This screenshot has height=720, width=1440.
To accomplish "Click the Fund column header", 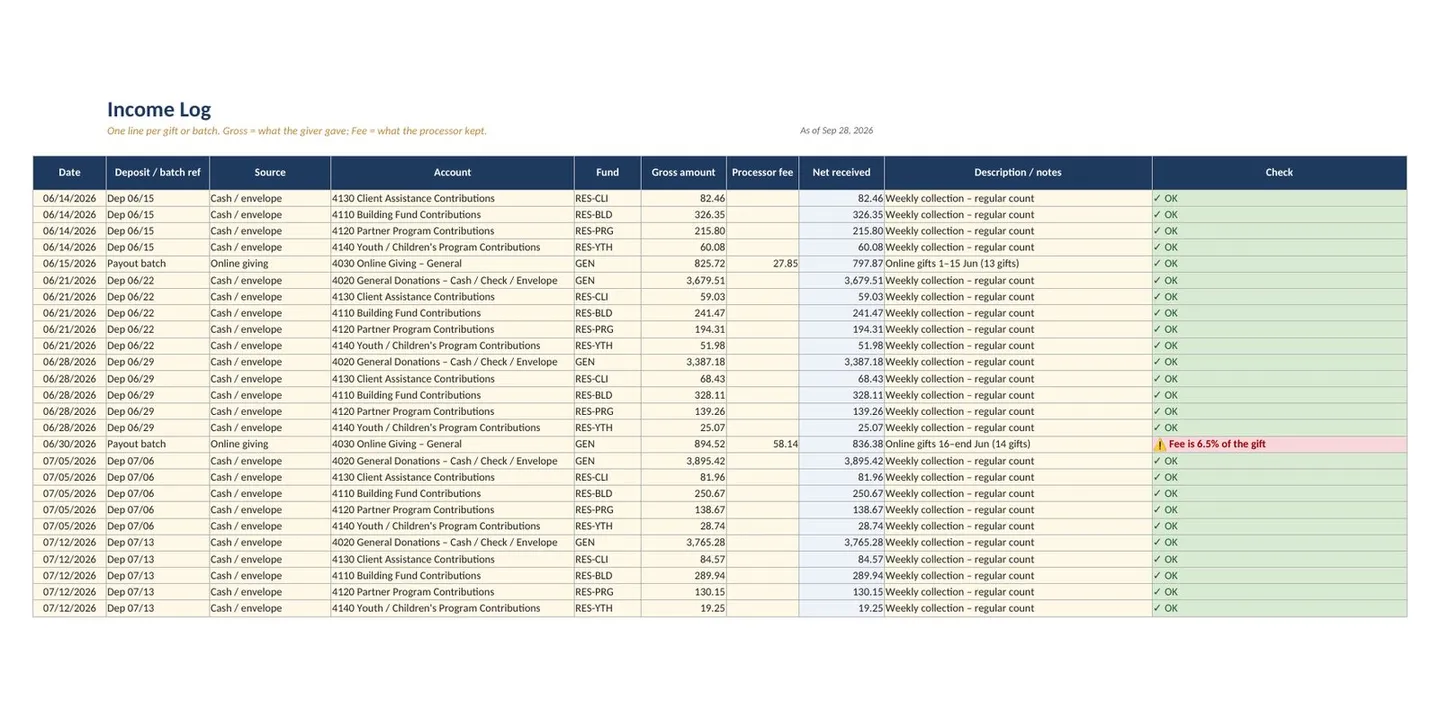I will [x=607, y=172].
